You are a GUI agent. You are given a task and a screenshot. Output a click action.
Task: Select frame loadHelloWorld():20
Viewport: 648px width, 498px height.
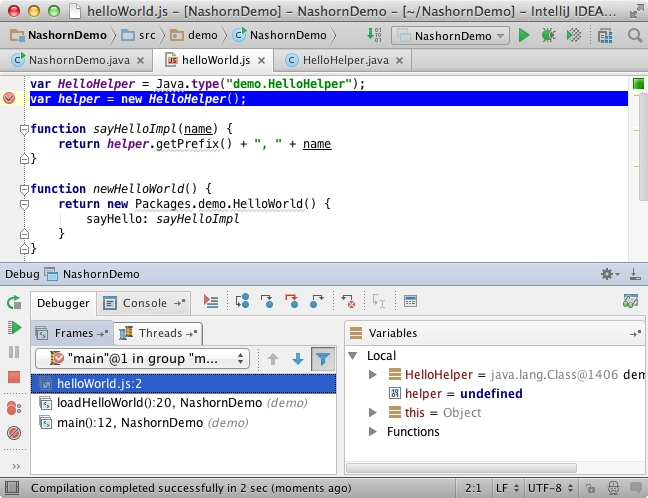[x=183, y=403]
